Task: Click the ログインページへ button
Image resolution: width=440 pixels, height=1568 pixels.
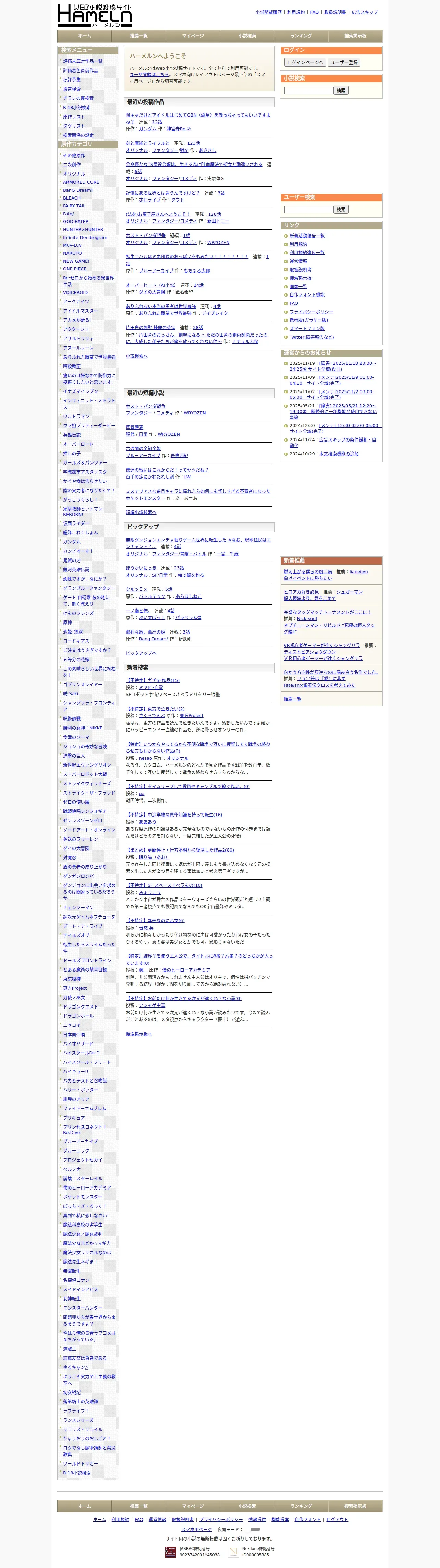Action: coord(306,62)
